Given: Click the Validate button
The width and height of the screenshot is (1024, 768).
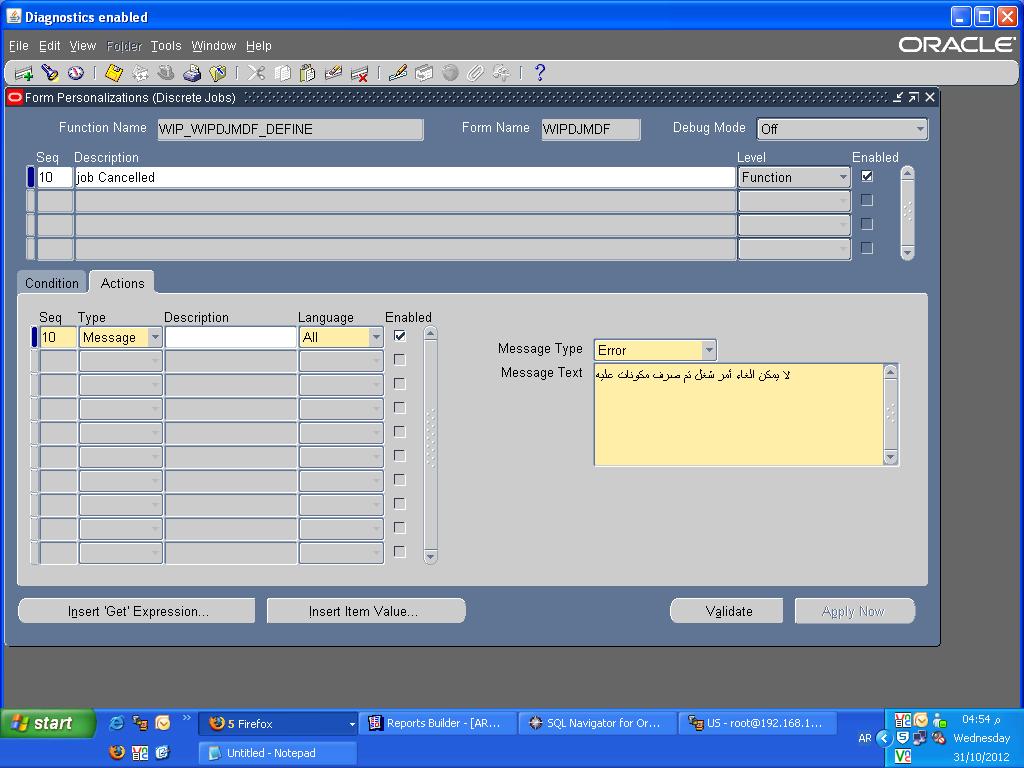Looking at the screenshot, I should click(x=729, y=611).
